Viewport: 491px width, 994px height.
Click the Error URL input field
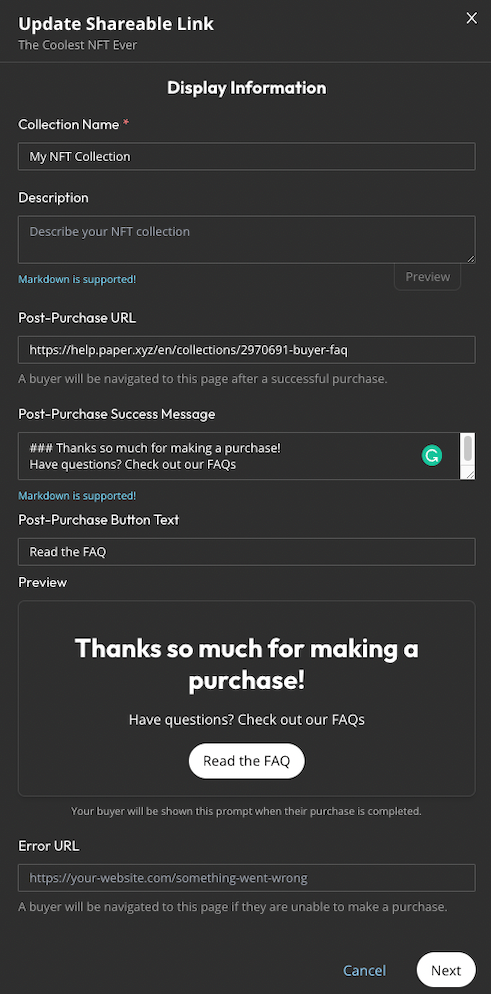[246, 878]
